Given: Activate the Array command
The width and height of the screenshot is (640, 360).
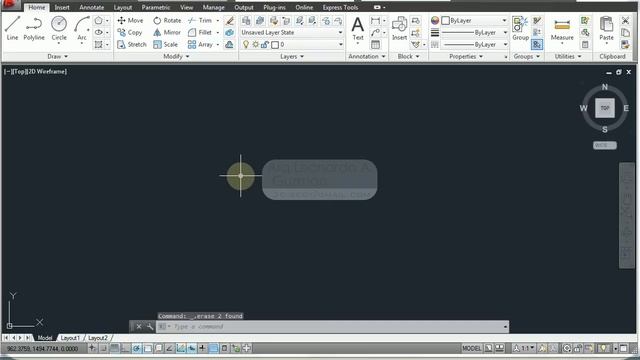Looking at the screenshot, I should coord(200,44).
